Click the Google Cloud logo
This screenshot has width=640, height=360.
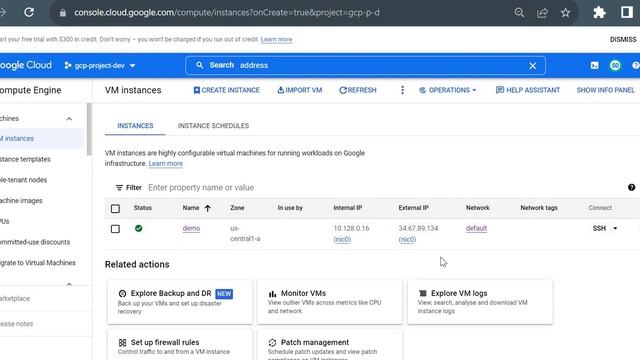click(26, 65)
